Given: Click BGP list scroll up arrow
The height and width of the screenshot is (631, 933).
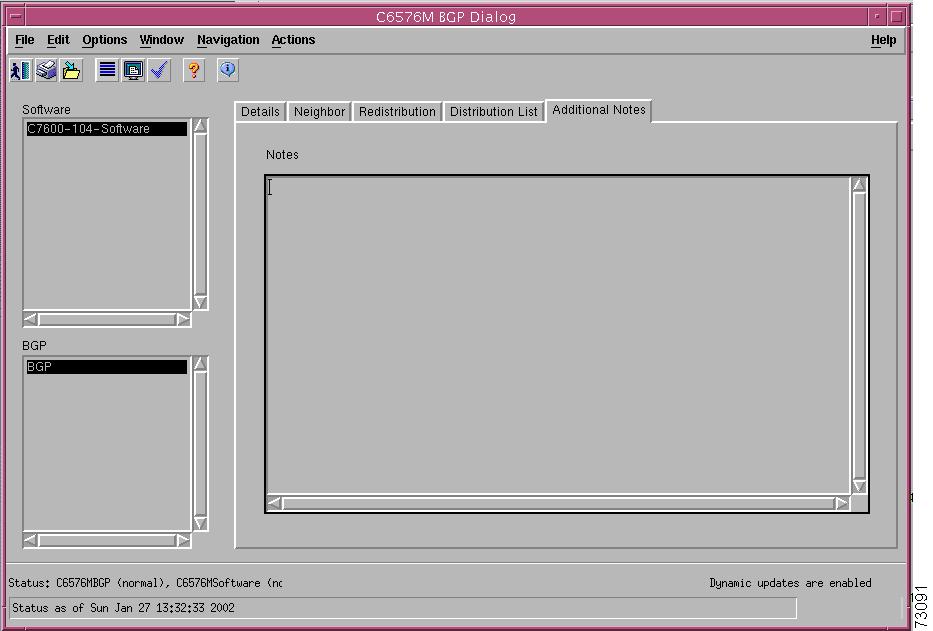Looking at the screenshot, I should pos(201,364).
